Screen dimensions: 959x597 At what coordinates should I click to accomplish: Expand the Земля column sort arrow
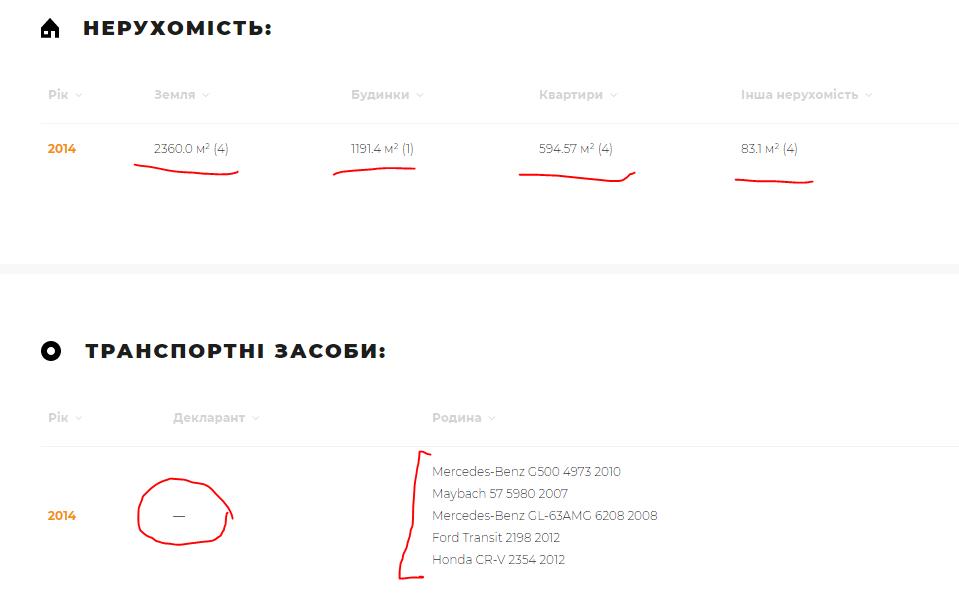pyautogui.click(x=205, y=96)
